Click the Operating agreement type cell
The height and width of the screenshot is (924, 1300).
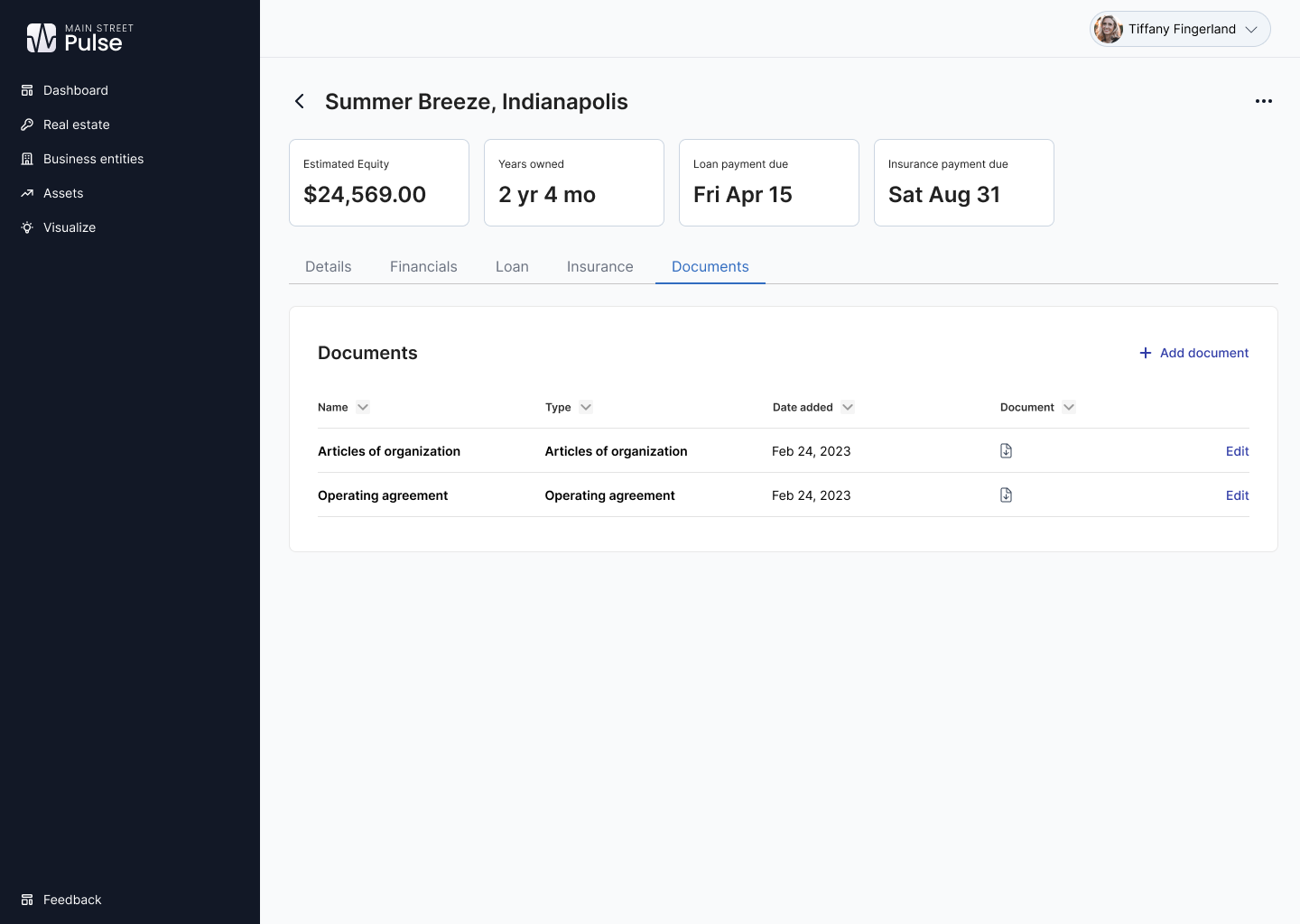(610, 495)
